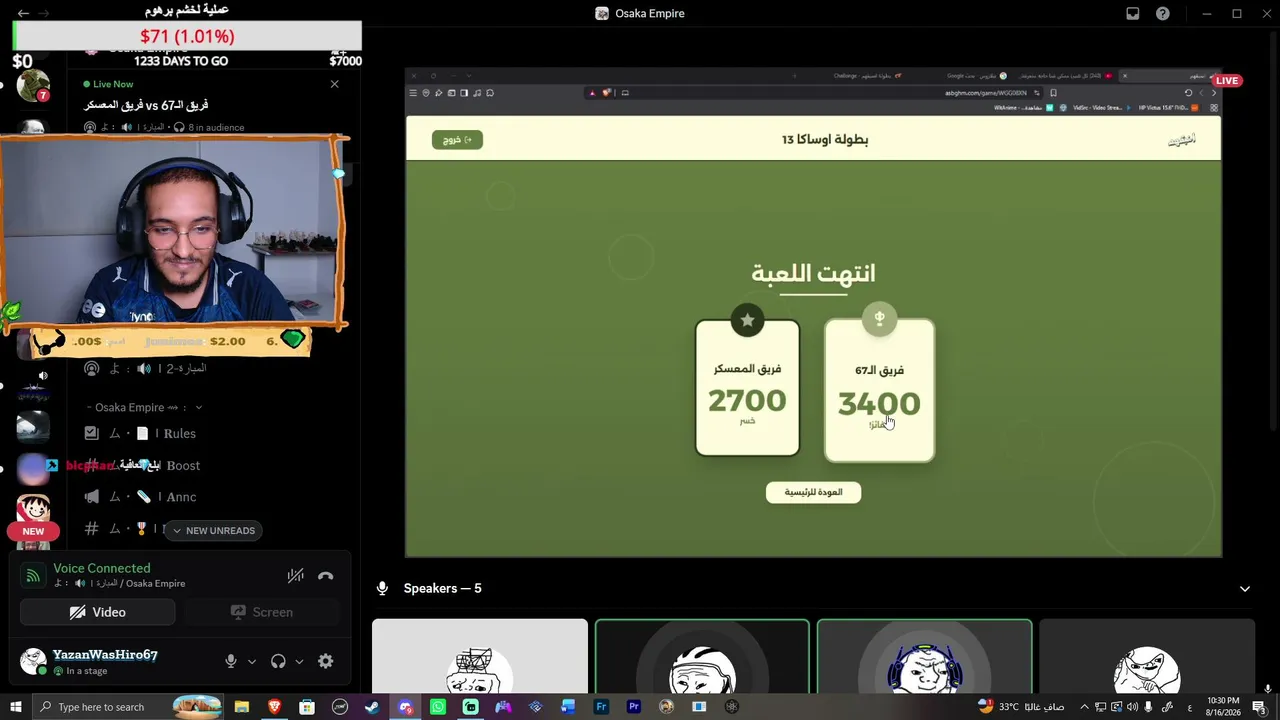Screen dimensions: 1280x720
Task: Click the taskbar search box
Action: [x=128, y=707]
